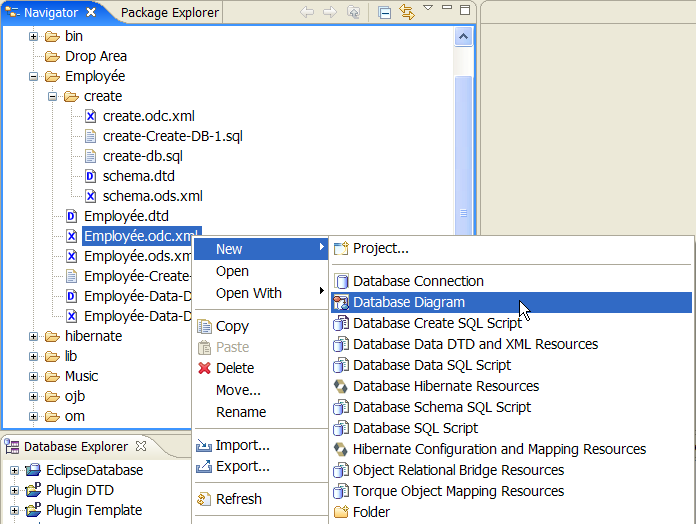The width and height of the screenshot is (696, 524).
Task: Select Database Hibernate Resources
Action: tap(511, 386)
